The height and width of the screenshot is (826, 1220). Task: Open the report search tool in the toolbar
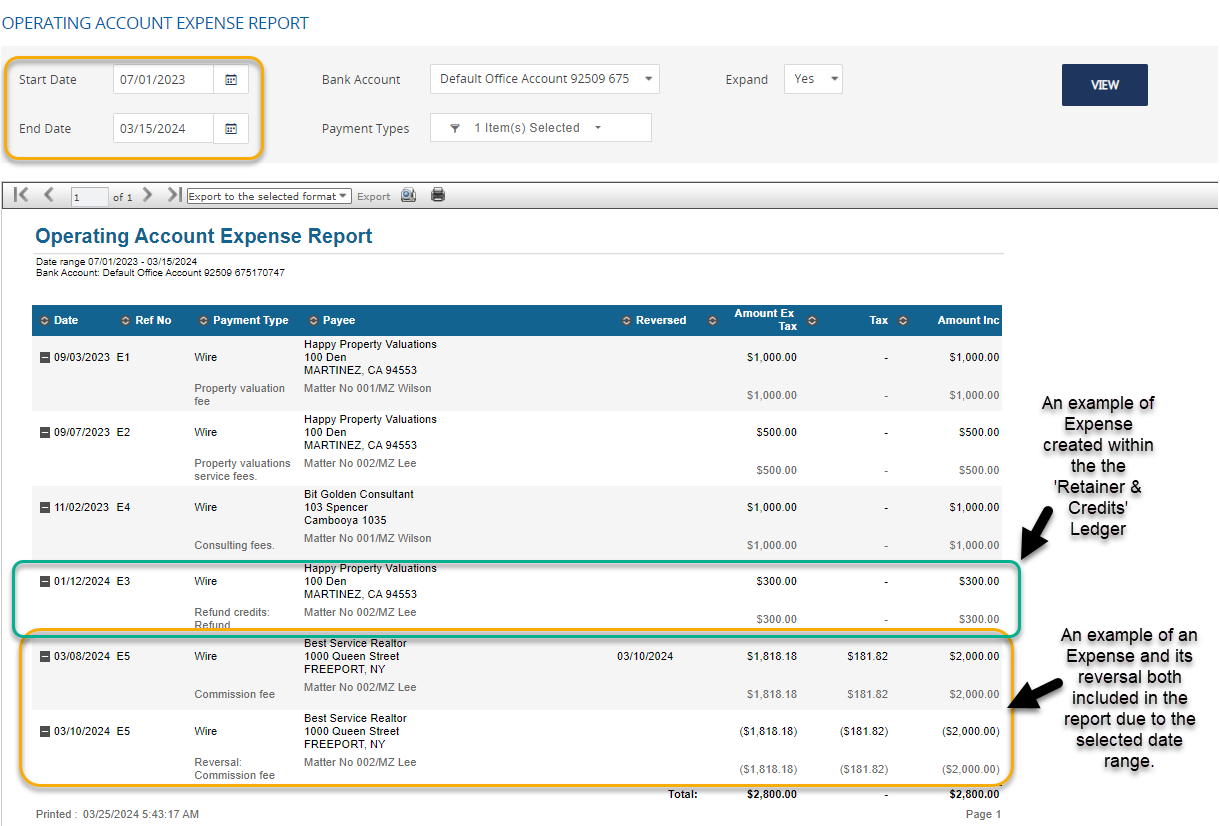pos(408,195)
